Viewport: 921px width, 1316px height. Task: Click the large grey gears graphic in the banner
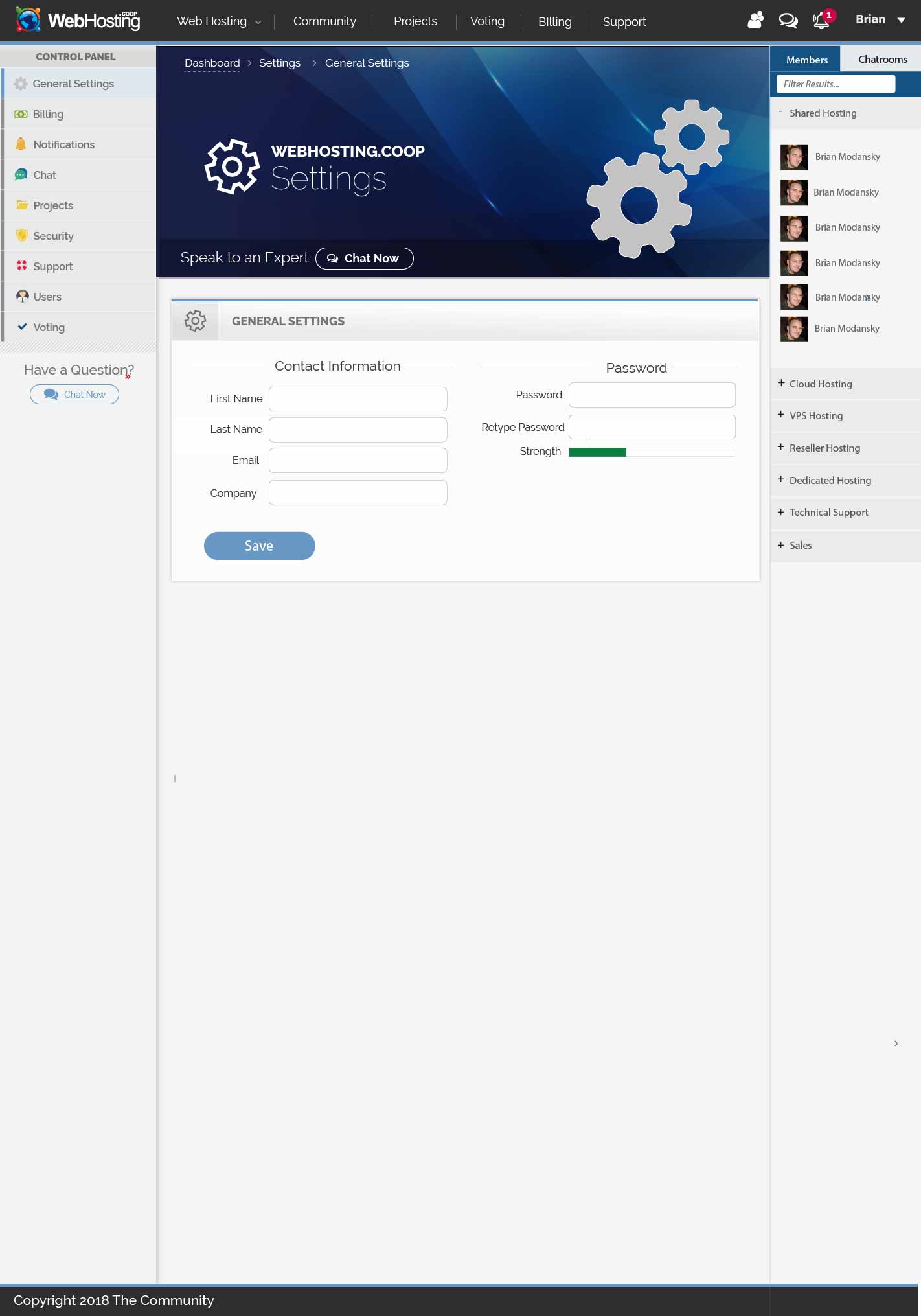click(x=657, y=178)
